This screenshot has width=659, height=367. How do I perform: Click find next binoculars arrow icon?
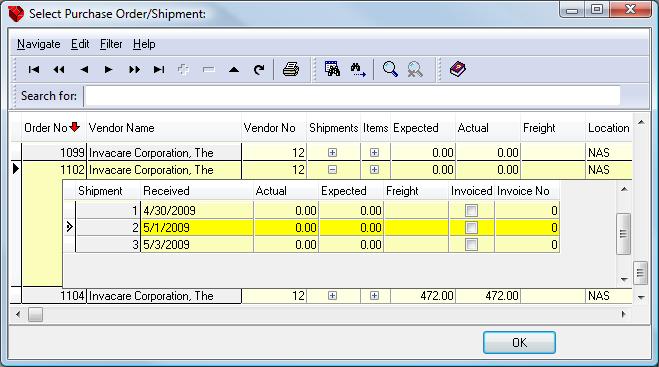click(x=358, y=70)
